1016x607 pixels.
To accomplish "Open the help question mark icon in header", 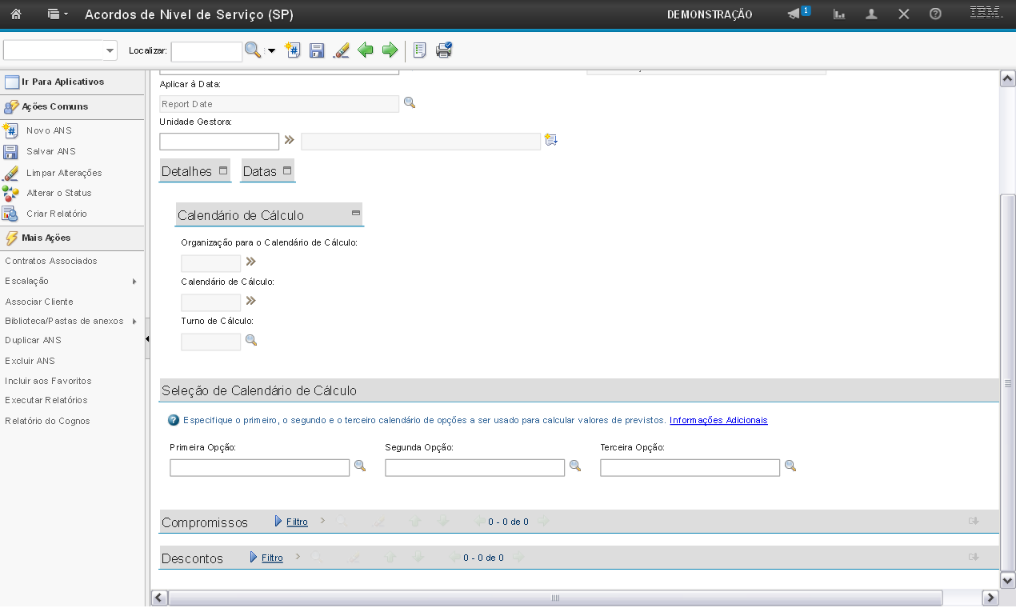I will [935, 14].
